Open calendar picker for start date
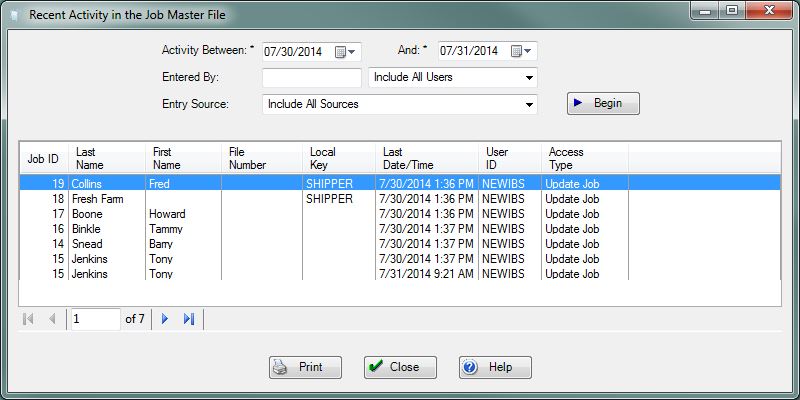The width and height of the screenshot is (800, 400). pos(345,52)
